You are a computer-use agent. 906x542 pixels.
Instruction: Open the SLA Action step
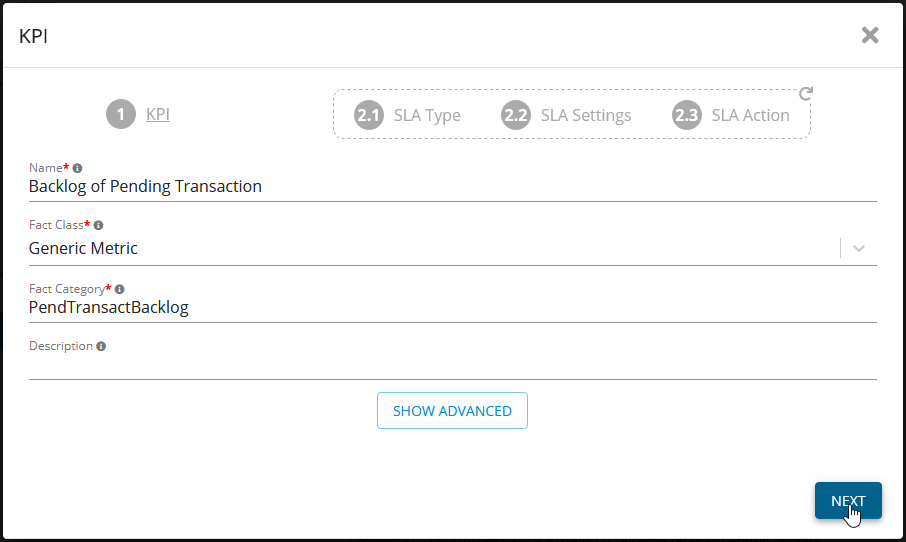(750, 115)
